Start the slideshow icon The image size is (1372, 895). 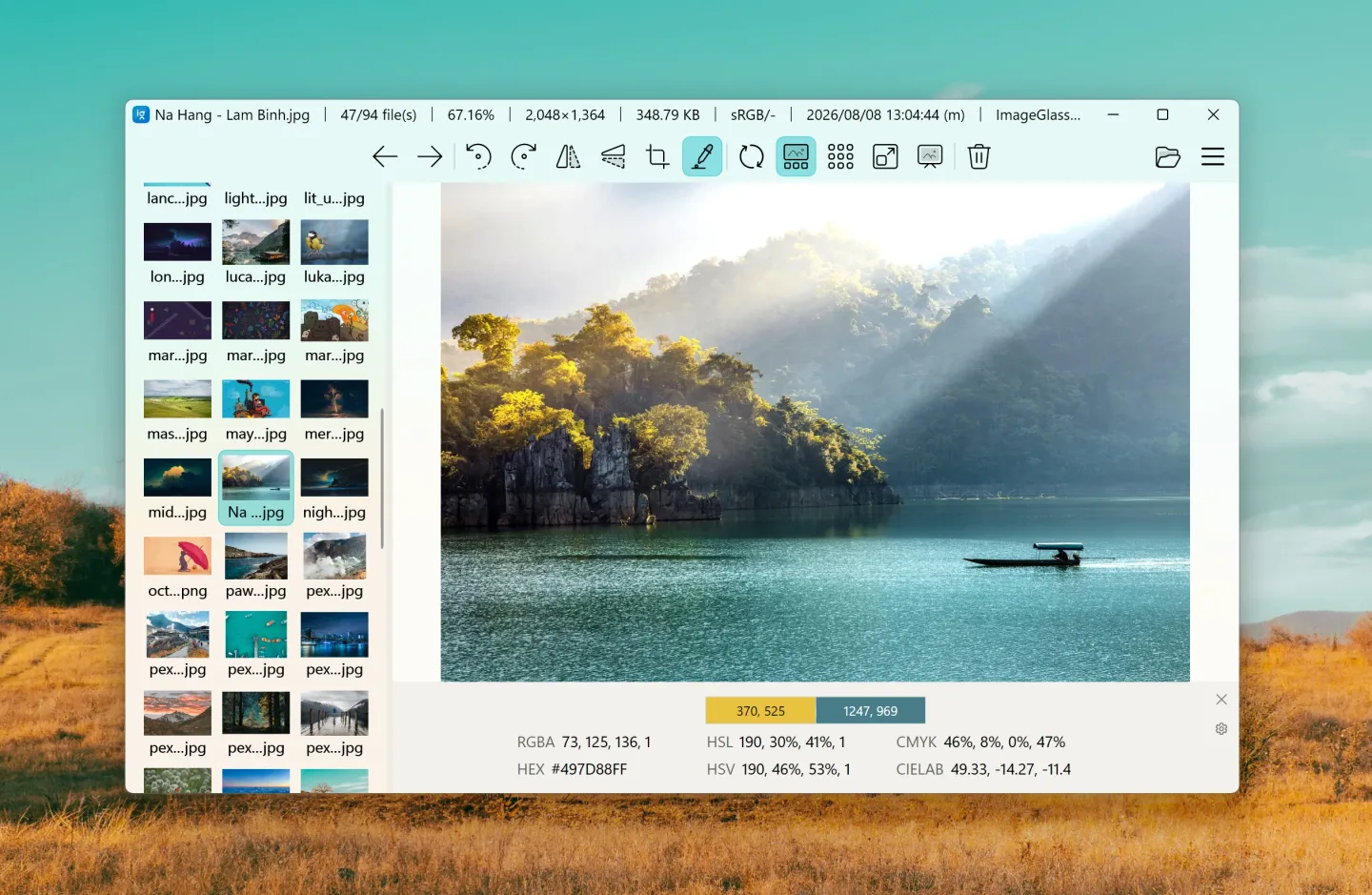click(930, 156)
